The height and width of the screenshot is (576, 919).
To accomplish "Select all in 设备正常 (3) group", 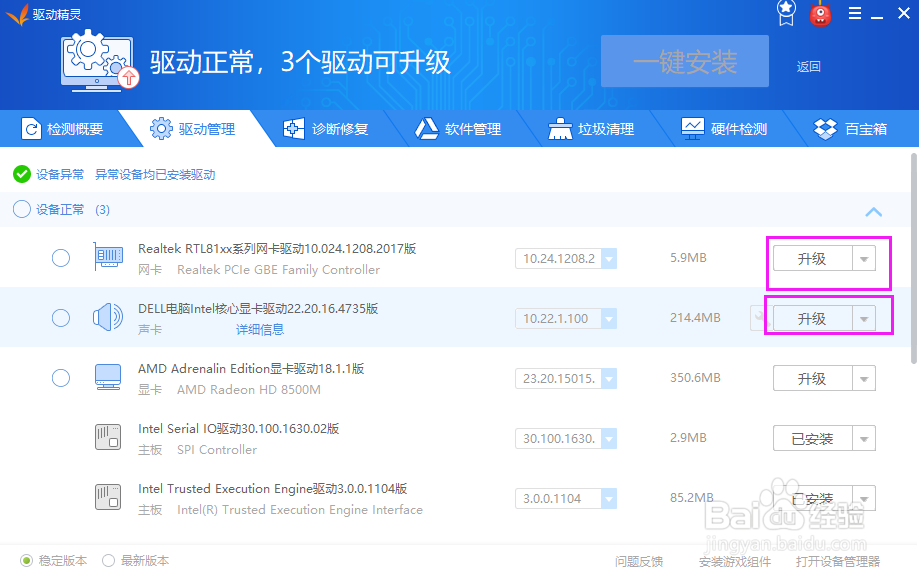I will pos(22,209).
